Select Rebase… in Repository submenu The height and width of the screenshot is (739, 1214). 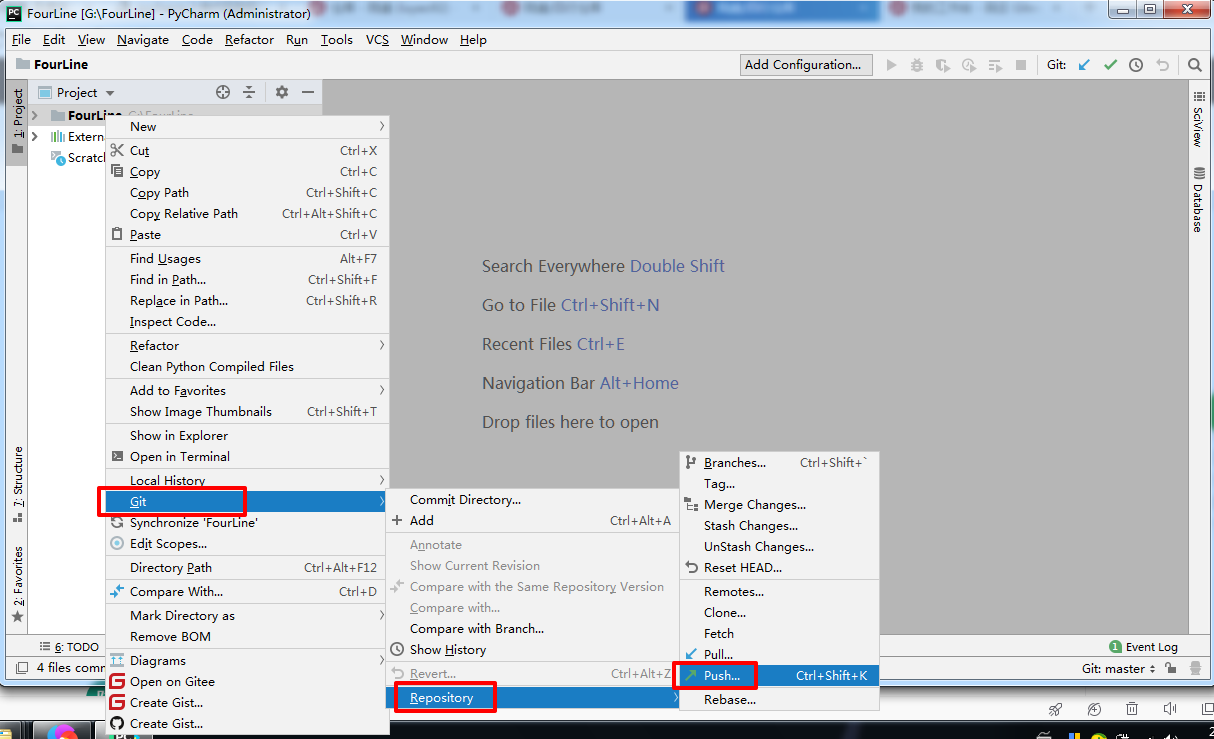(779, 699)
